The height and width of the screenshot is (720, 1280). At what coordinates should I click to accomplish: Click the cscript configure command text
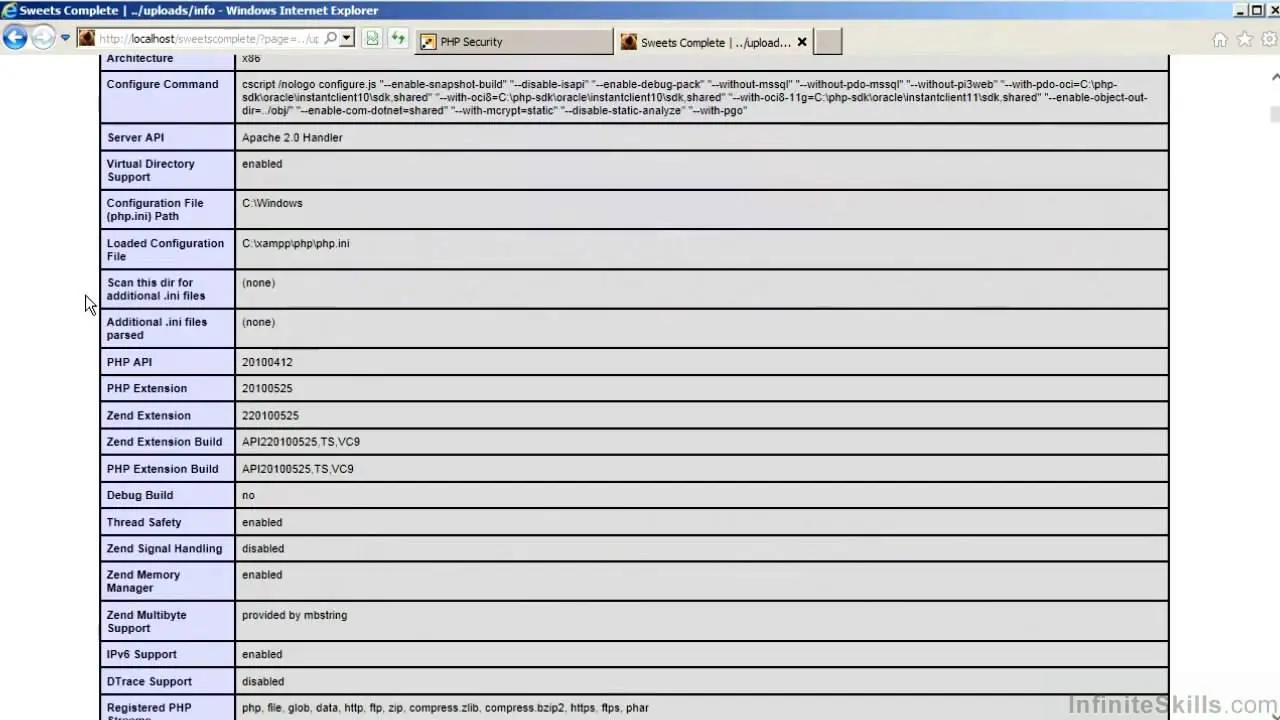pyautogui.click(x=694, y=98)
